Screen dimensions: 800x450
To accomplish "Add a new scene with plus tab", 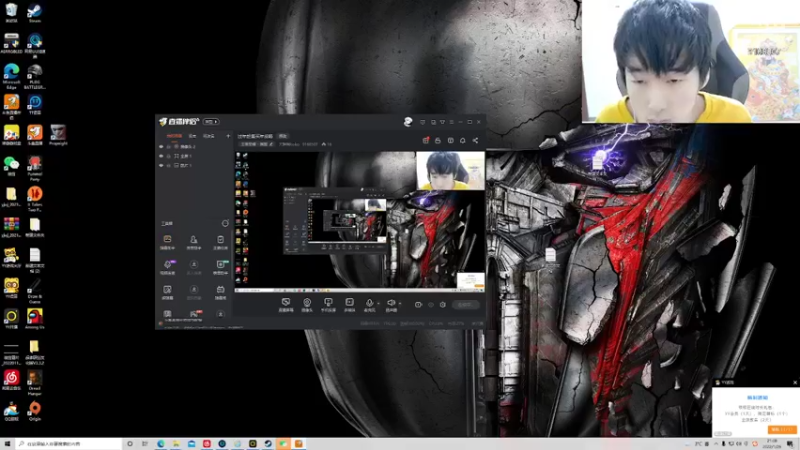I will coord(228,135).
